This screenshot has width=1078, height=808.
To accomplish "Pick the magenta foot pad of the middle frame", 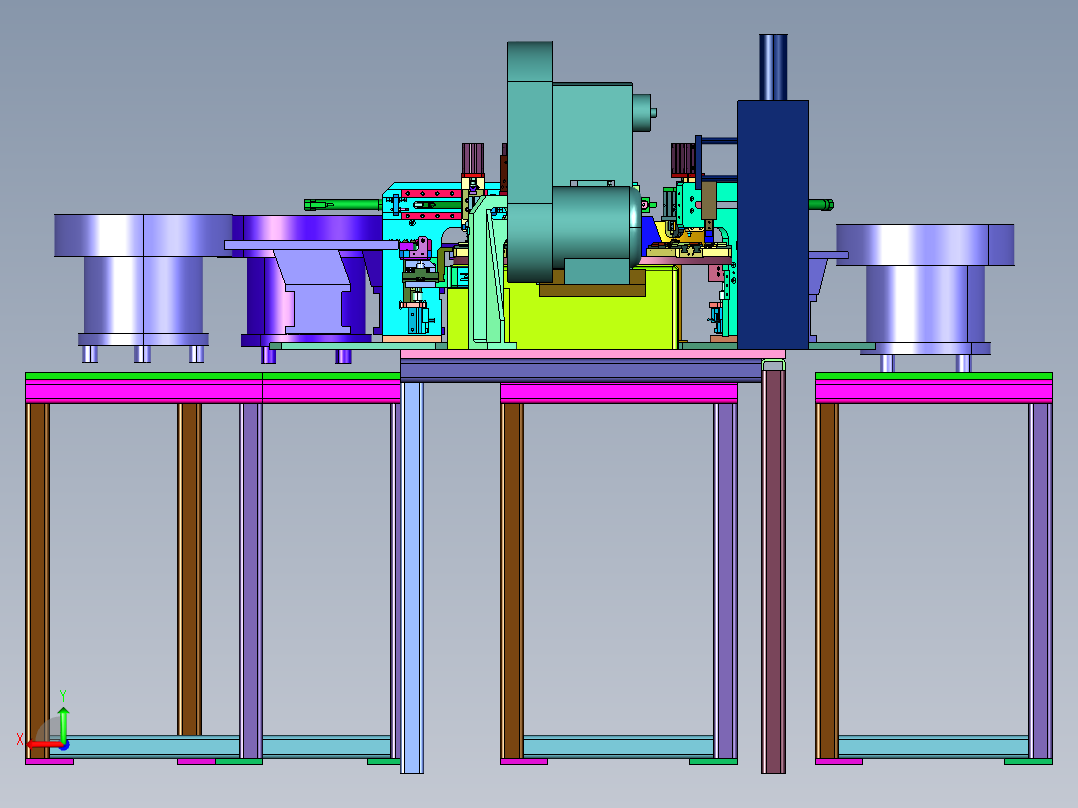I will coord(524,761).
